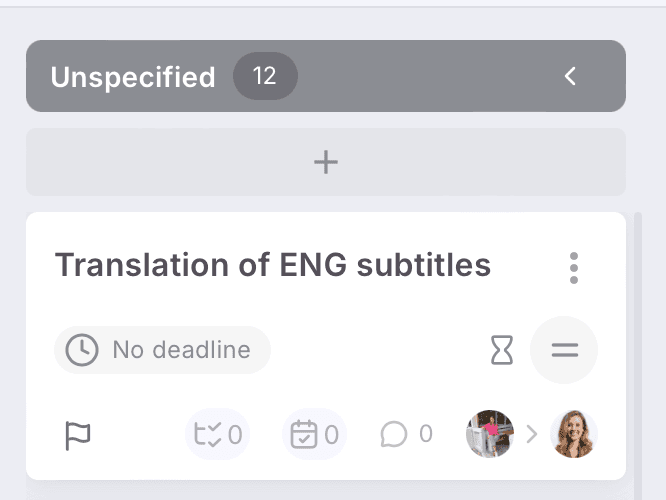The image size is (666, 500).
Task: Click the task count badge showing 12
Action: pyautogui.click(x=265, y=77)
